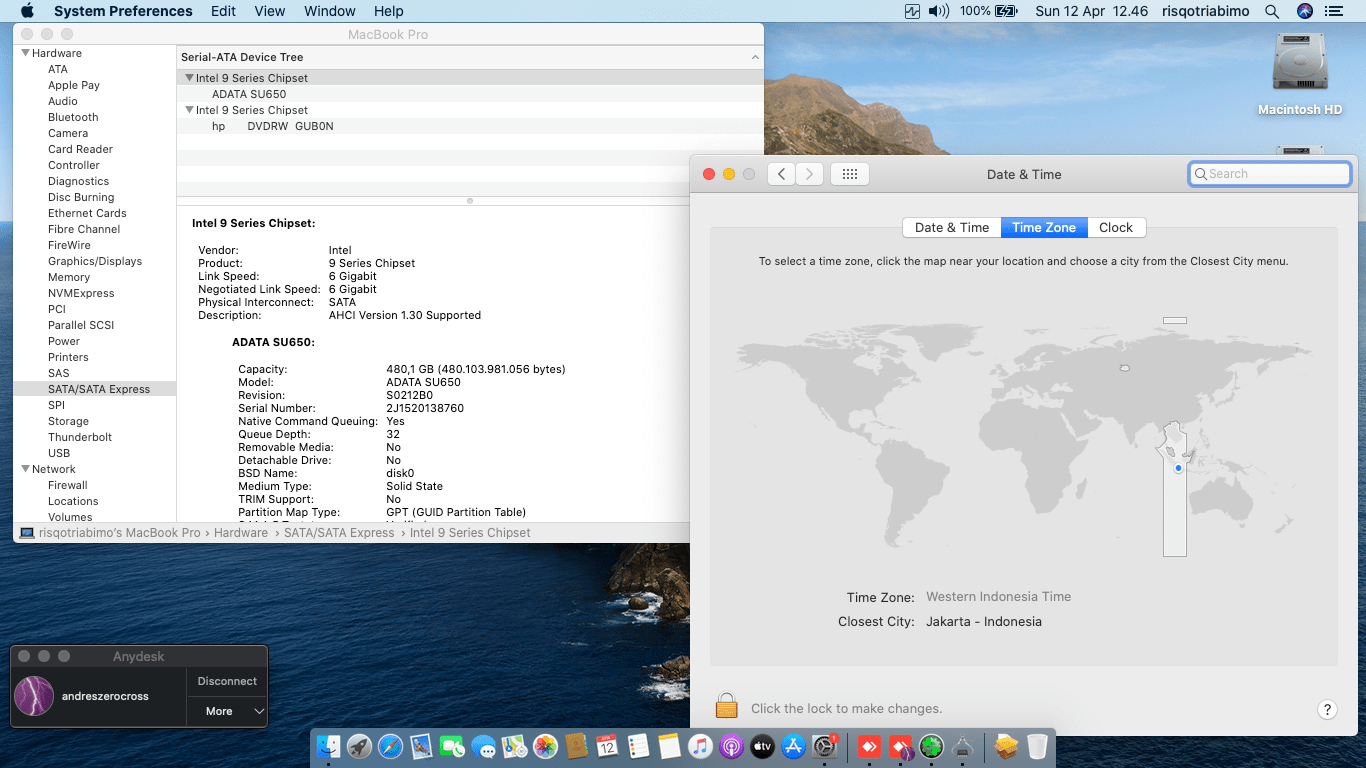Open the System Preferences menu
1366x768 pixels.
pyautogui.click(x=123, y=11)
